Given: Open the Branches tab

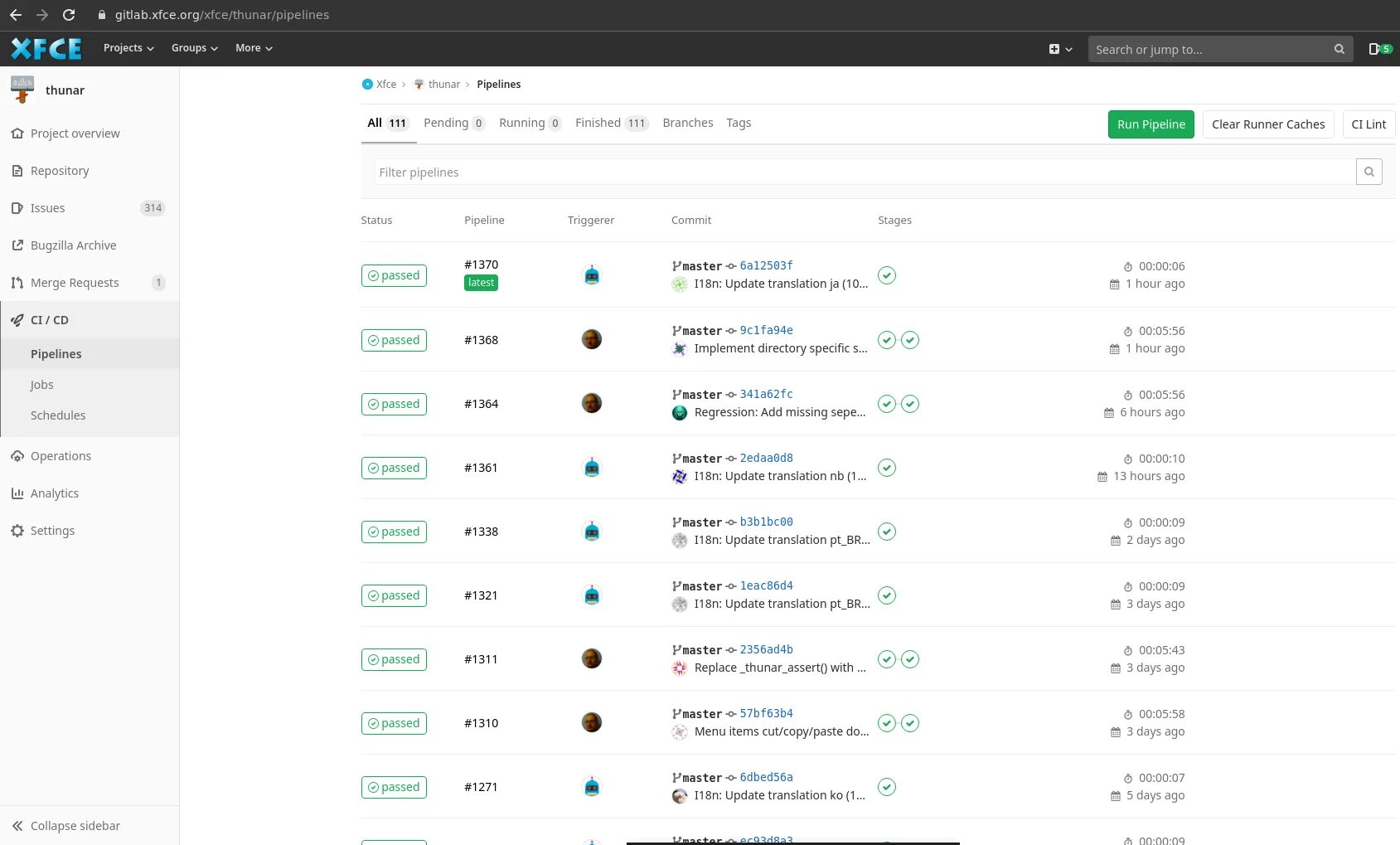Looking at the screenshot, I should (x=688, y=123).
